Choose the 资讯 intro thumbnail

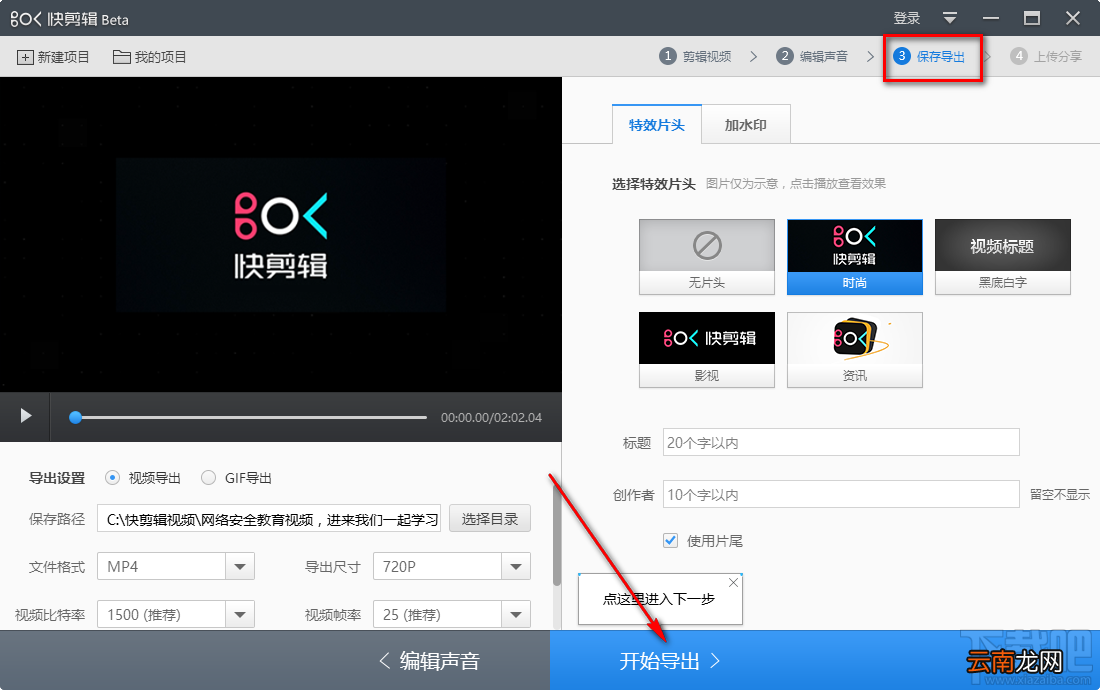click(x=854, y=349)
